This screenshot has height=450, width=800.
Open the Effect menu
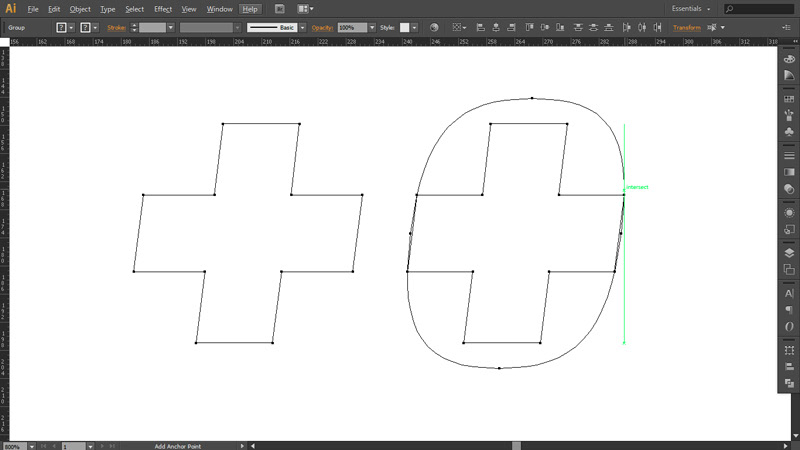[163, 9]
